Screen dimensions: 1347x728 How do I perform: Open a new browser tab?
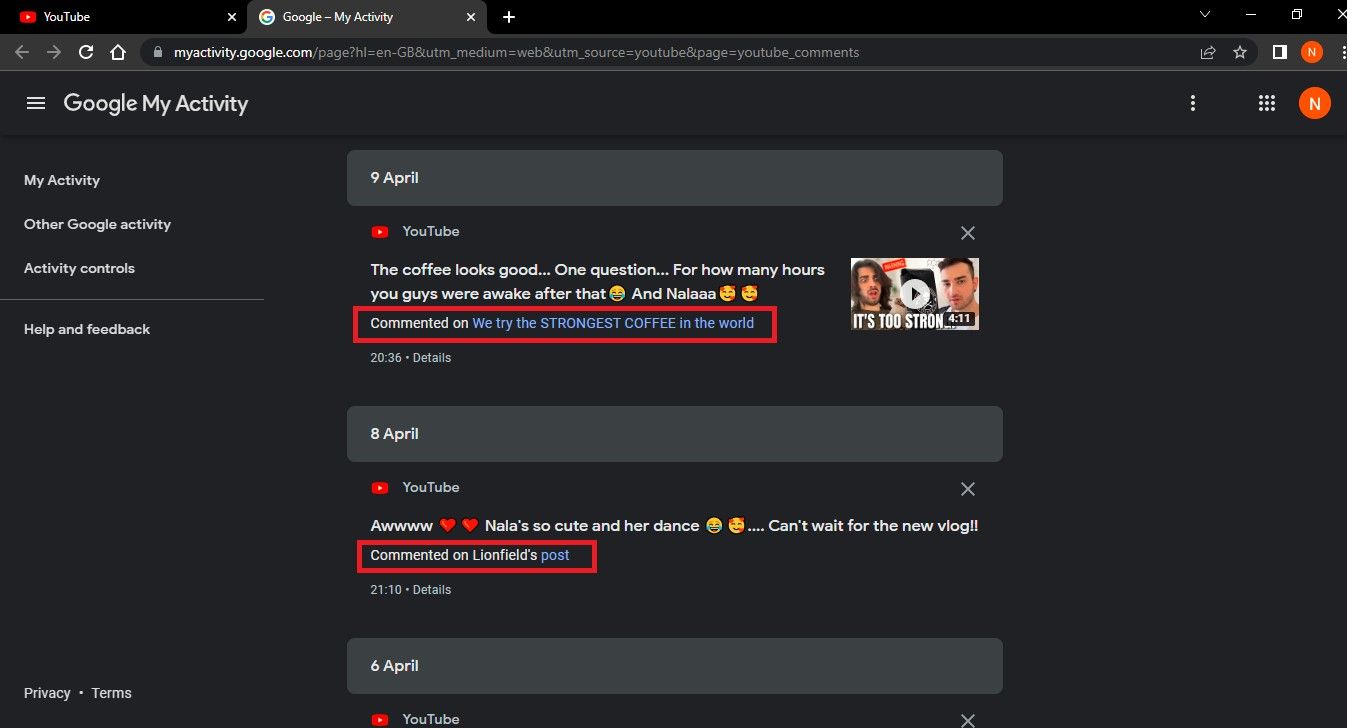click(x=509, y=17)
